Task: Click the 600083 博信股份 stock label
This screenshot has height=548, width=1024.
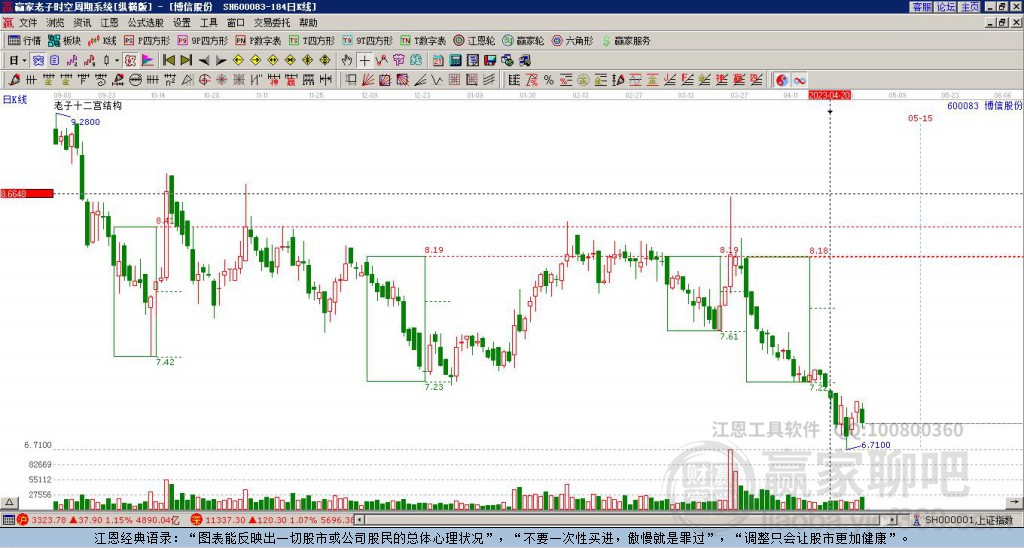Action: click(x=985, y=105)
